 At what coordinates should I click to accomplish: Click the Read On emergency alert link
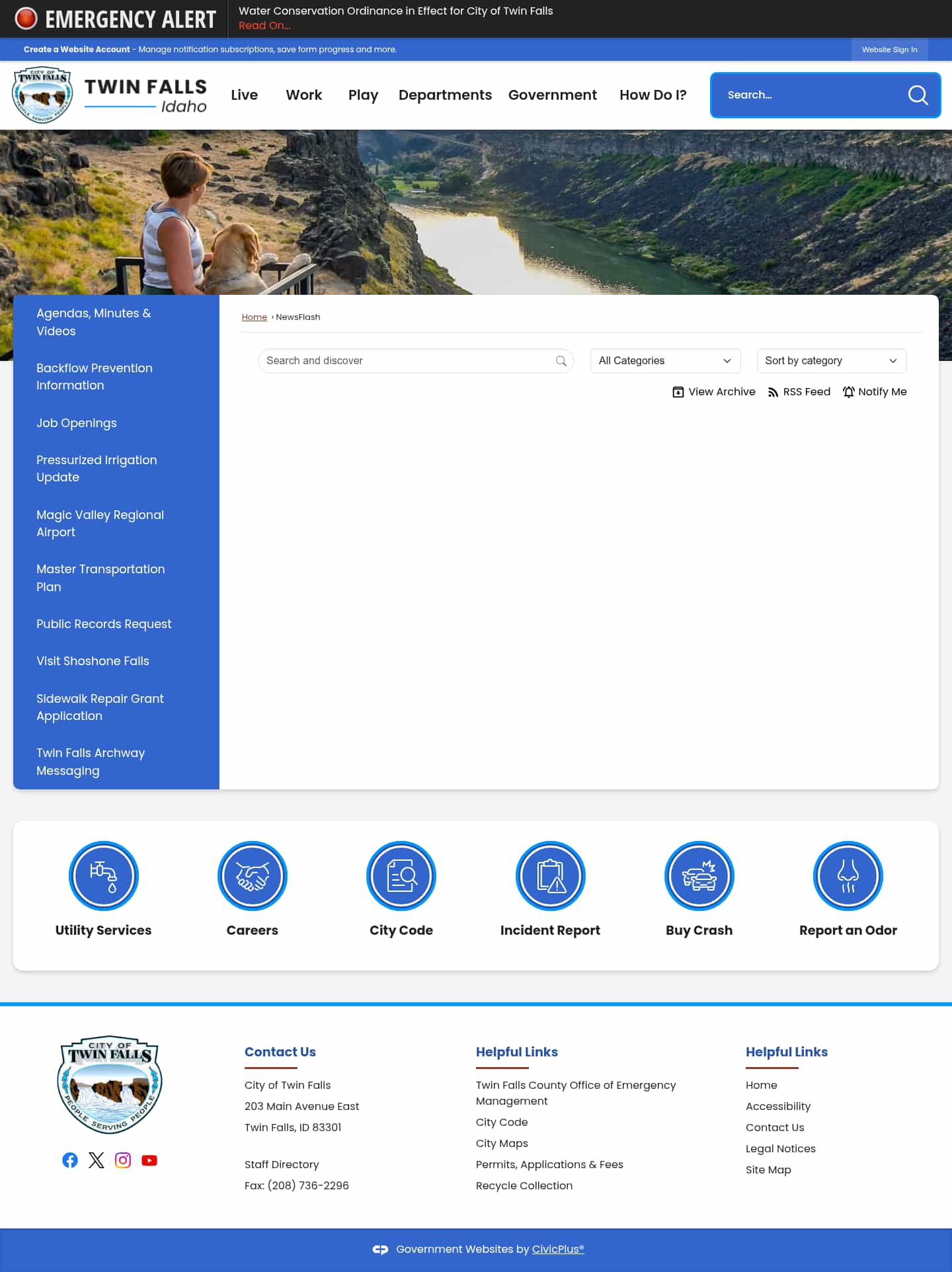pyautogui.click(x=264, y=26)
